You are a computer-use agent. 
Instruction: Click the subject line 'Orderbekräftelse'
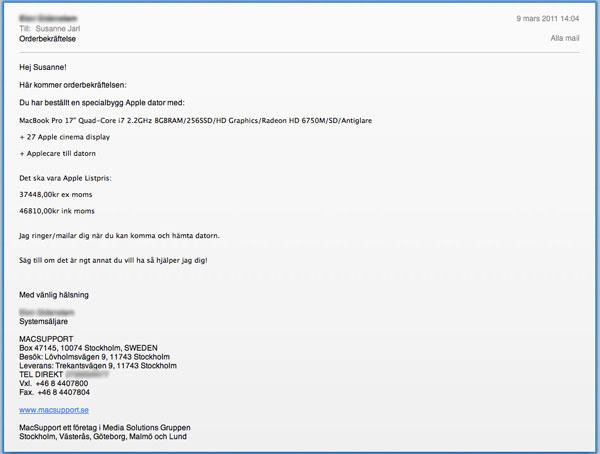47,39
